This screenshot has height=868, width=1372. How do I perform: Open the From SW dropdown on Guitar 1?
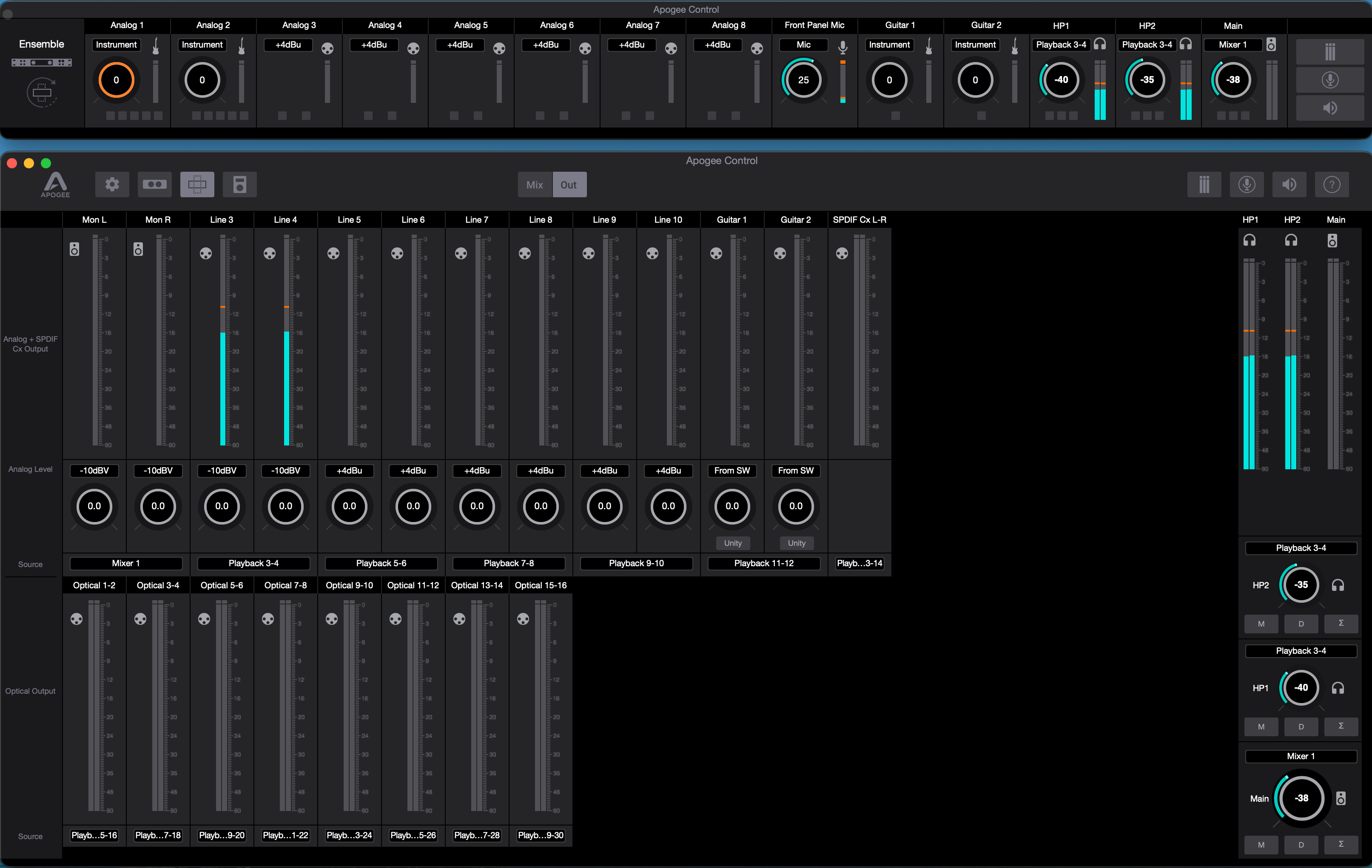point(732,471)
